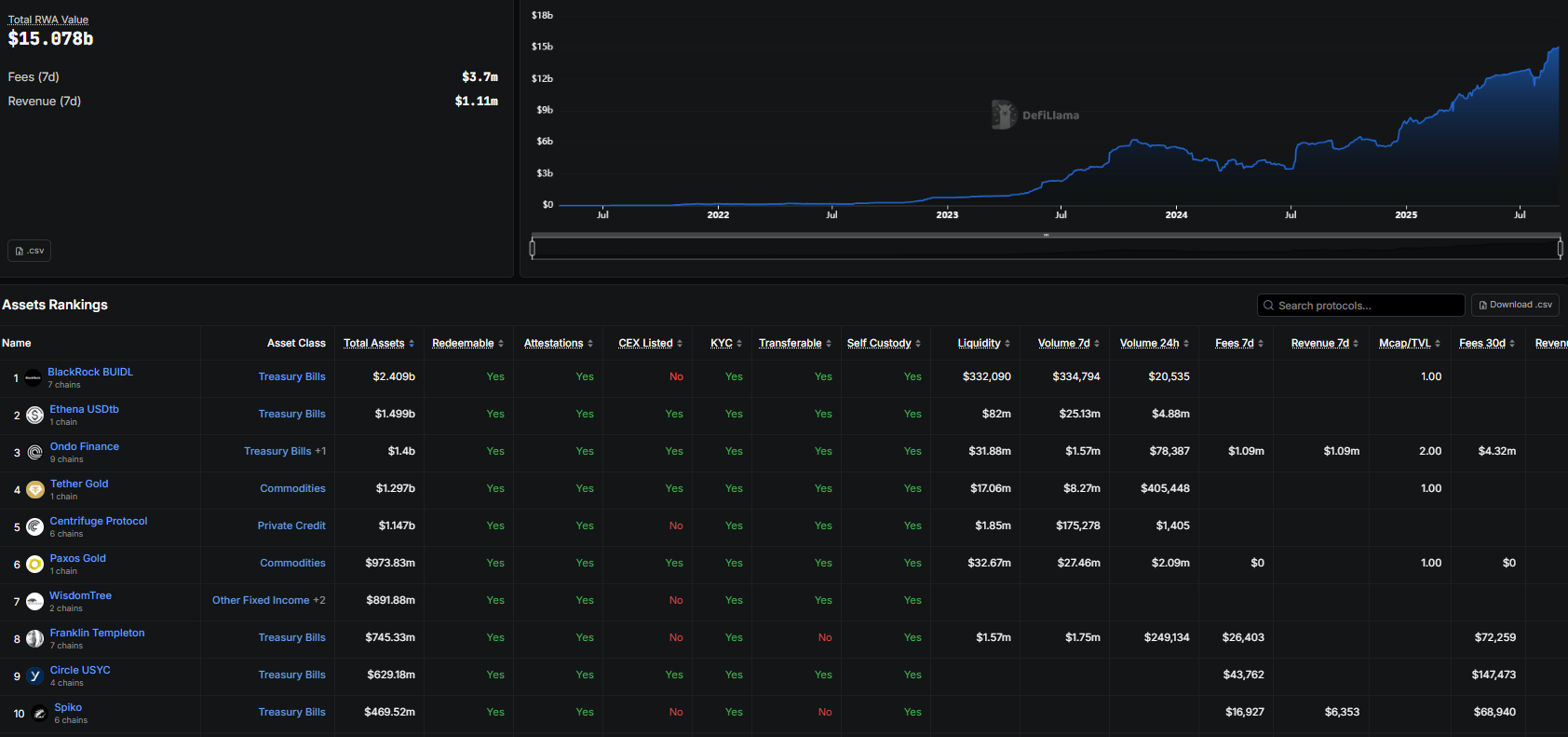
Task: Open the BlackRock BUIDL asset link
Action: [90, 372]
